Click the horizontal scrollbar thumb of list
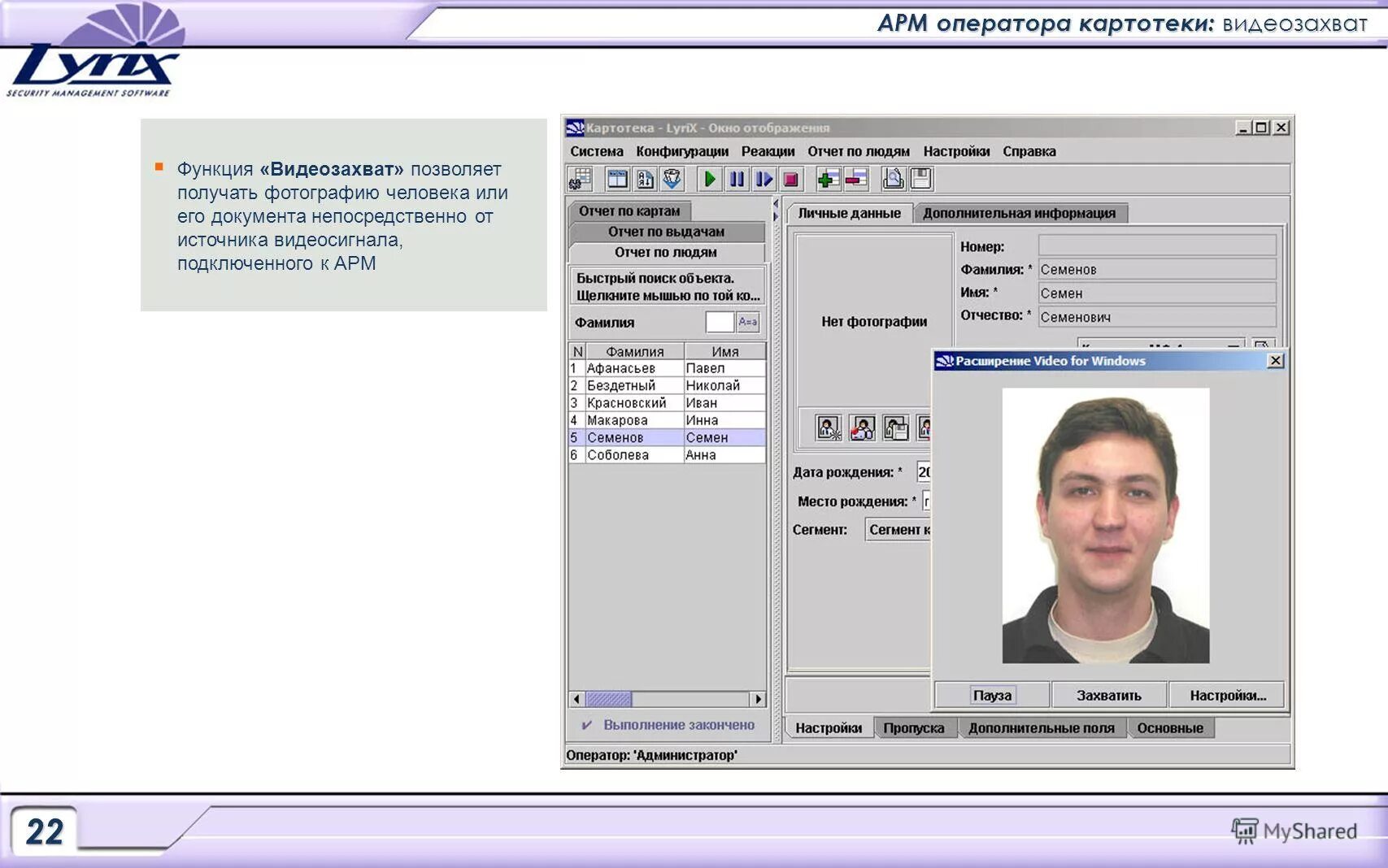The image size is (1388, 868). tap(609, 699)
